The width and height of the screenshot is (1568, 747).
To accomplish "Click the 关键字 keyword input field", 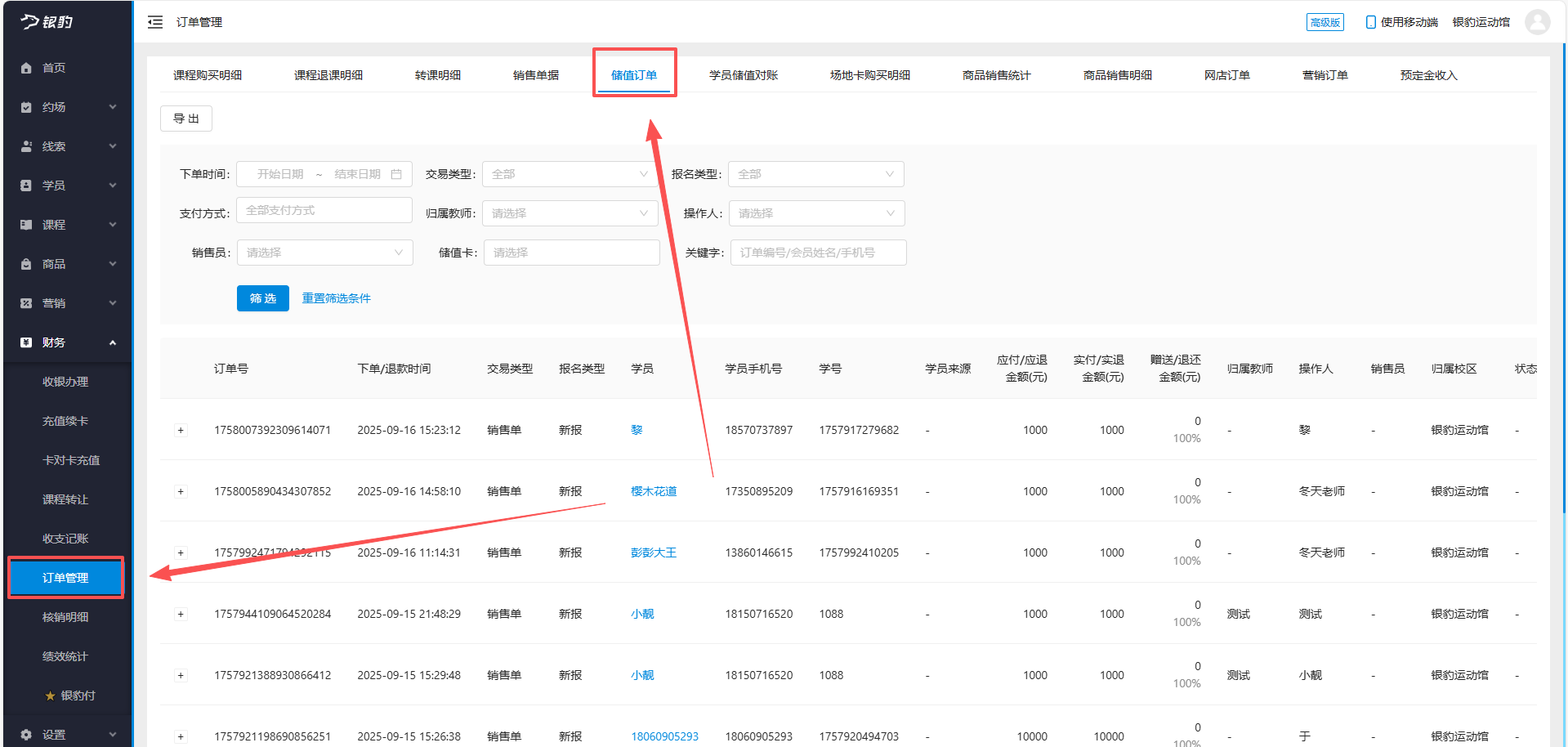I will tap(817, 252).
